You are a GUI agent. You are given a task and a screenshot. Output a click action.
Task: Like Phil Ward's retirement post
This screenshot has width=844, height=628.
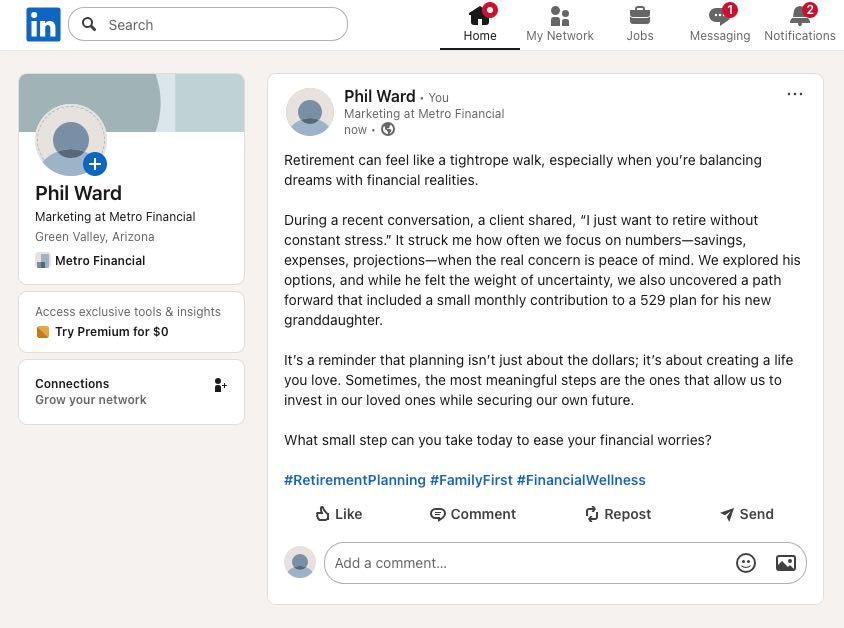tap(338, 514)
